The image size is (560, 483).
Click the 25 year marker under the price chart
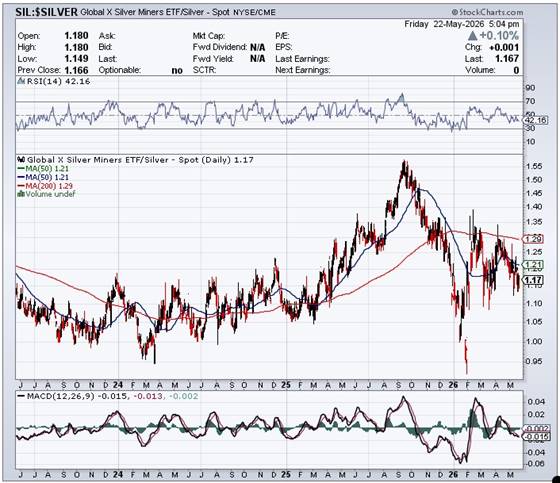click(x=286, y=385)
